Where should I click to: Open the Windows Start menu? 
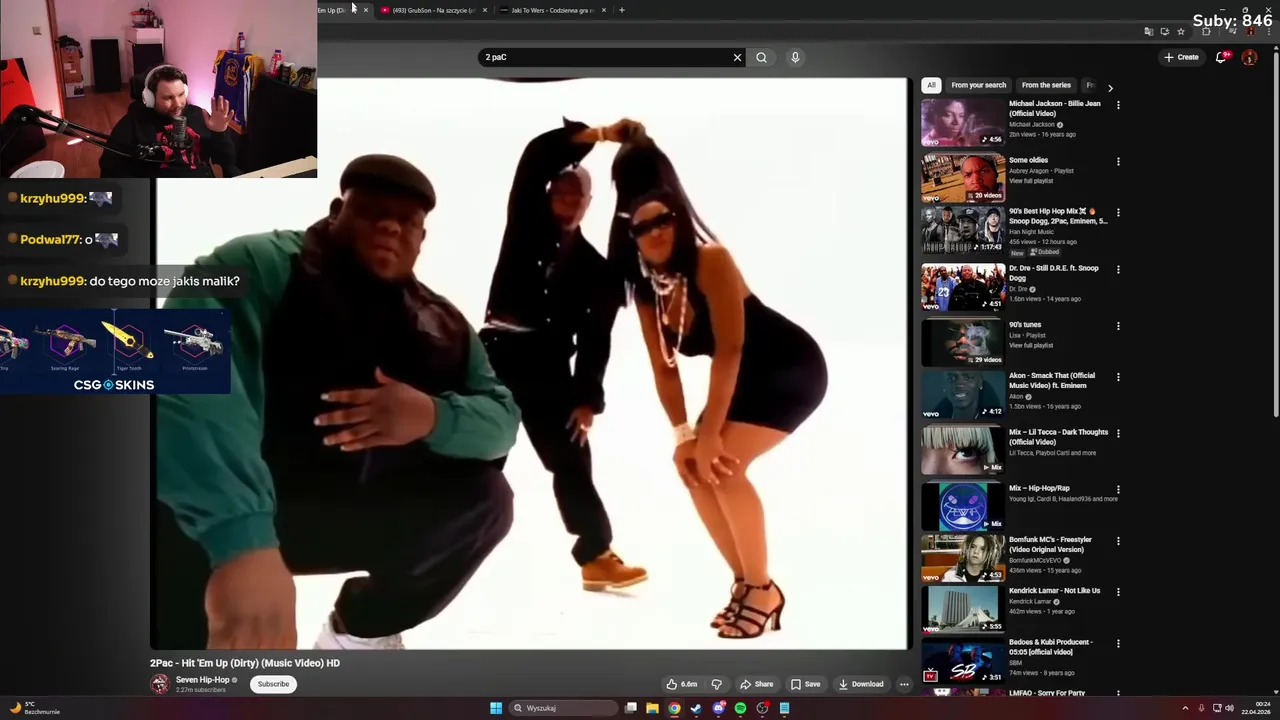[x=496, y=708]
